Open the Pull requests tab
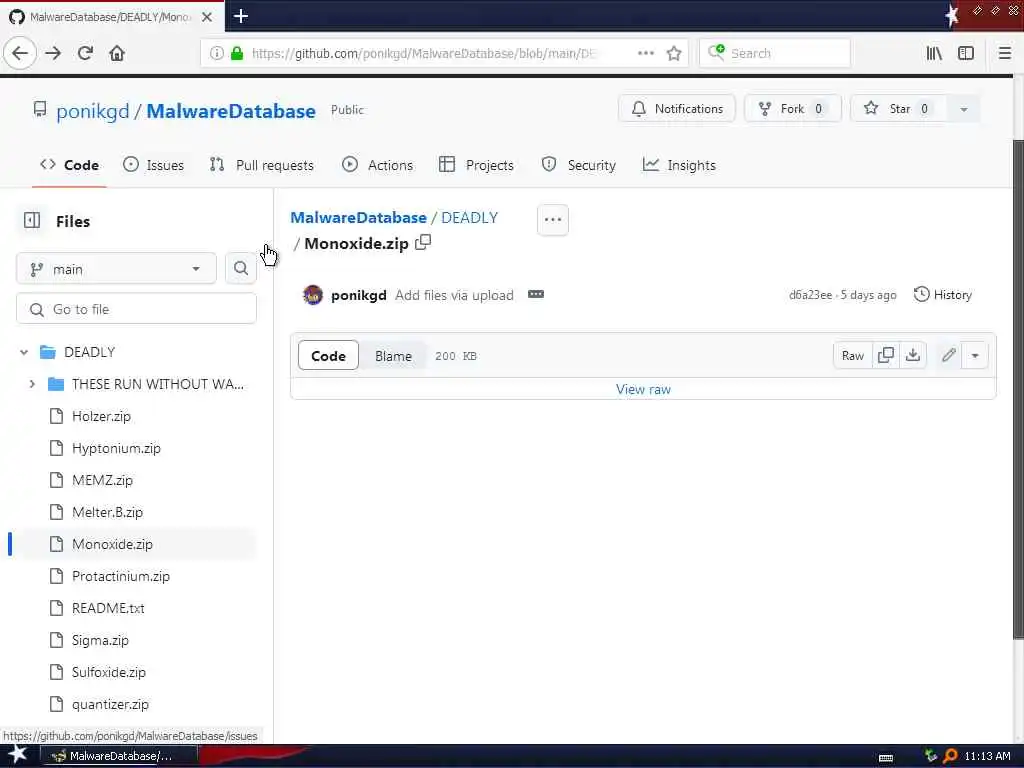The image size is (1024, 768). click(262, 165)
